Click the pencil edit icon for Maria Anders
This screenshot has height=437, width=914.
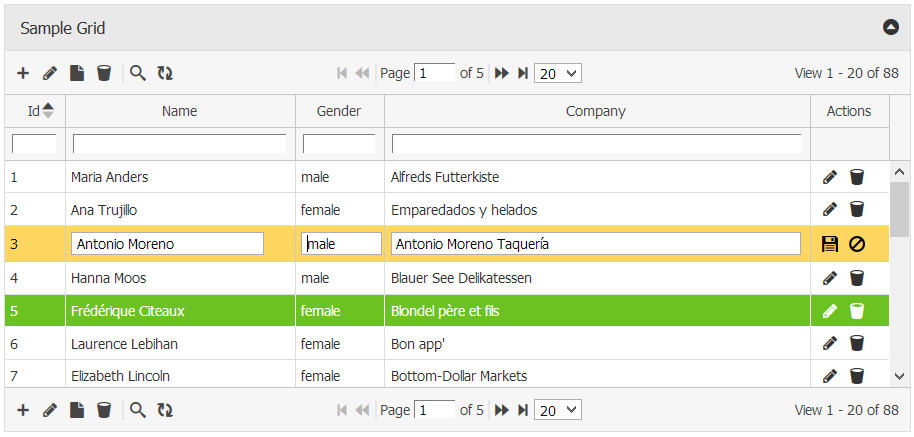tap(829, 178)
